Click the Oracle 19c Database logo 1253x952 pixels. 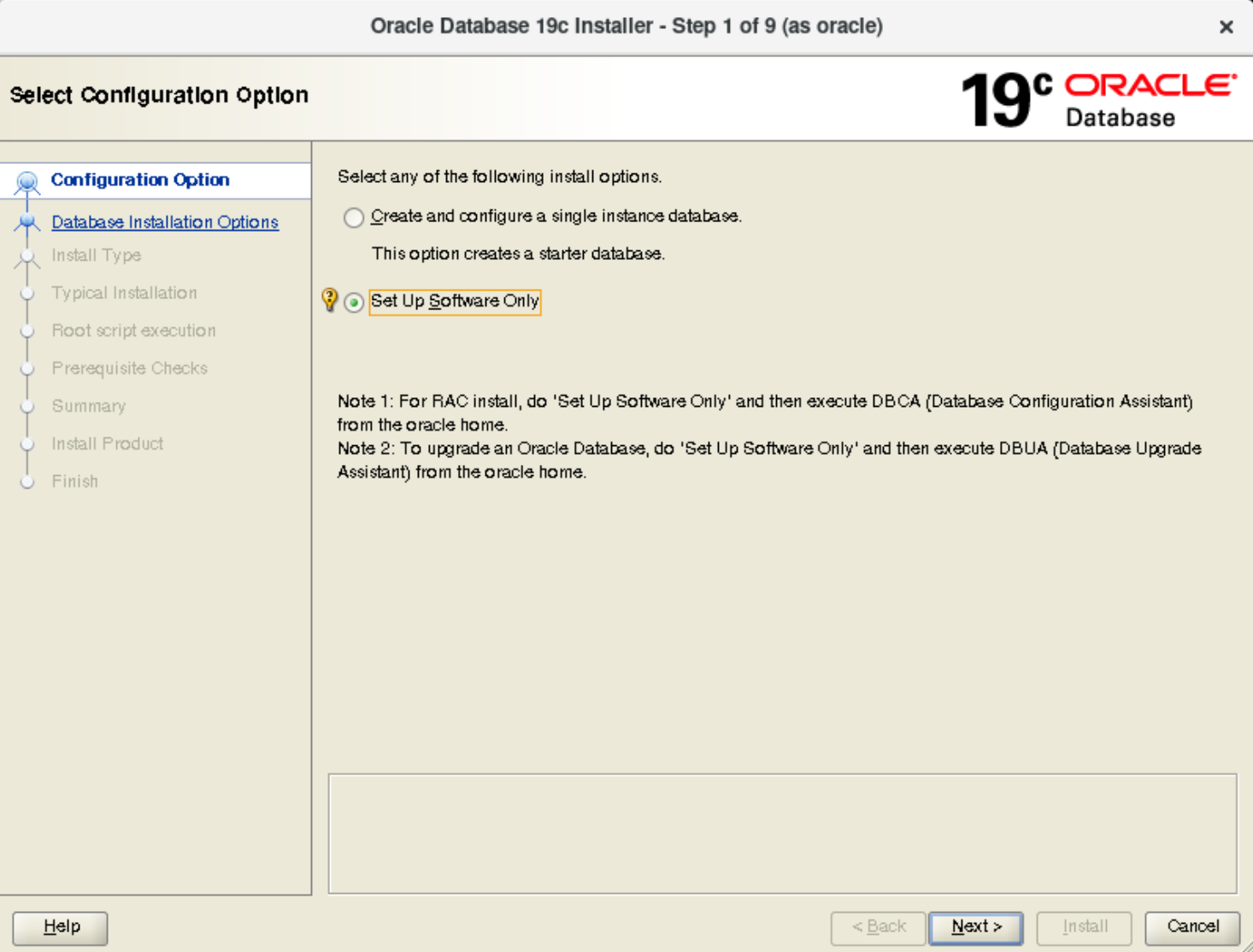(x=1098, y=99)
